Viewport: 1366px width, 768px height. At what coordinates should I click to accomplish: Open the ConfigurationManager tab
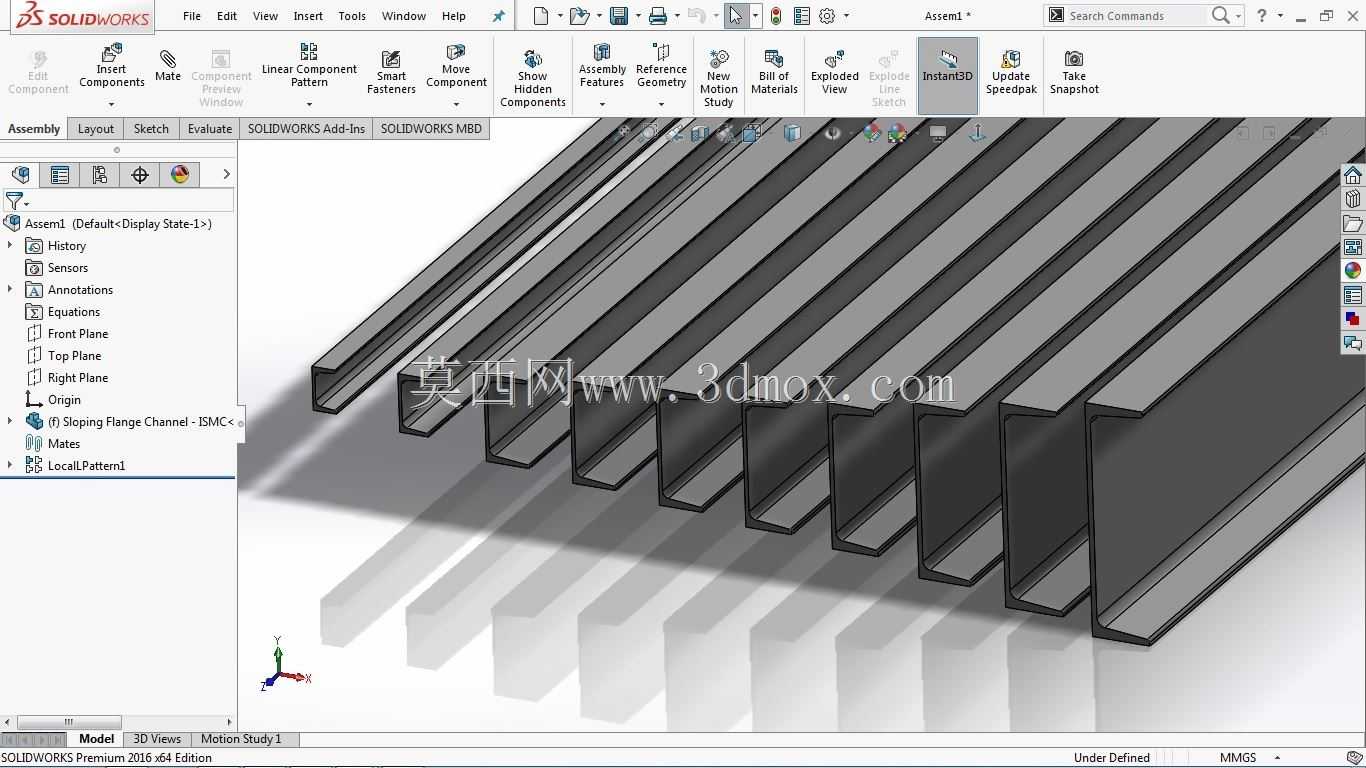(100, 175)
